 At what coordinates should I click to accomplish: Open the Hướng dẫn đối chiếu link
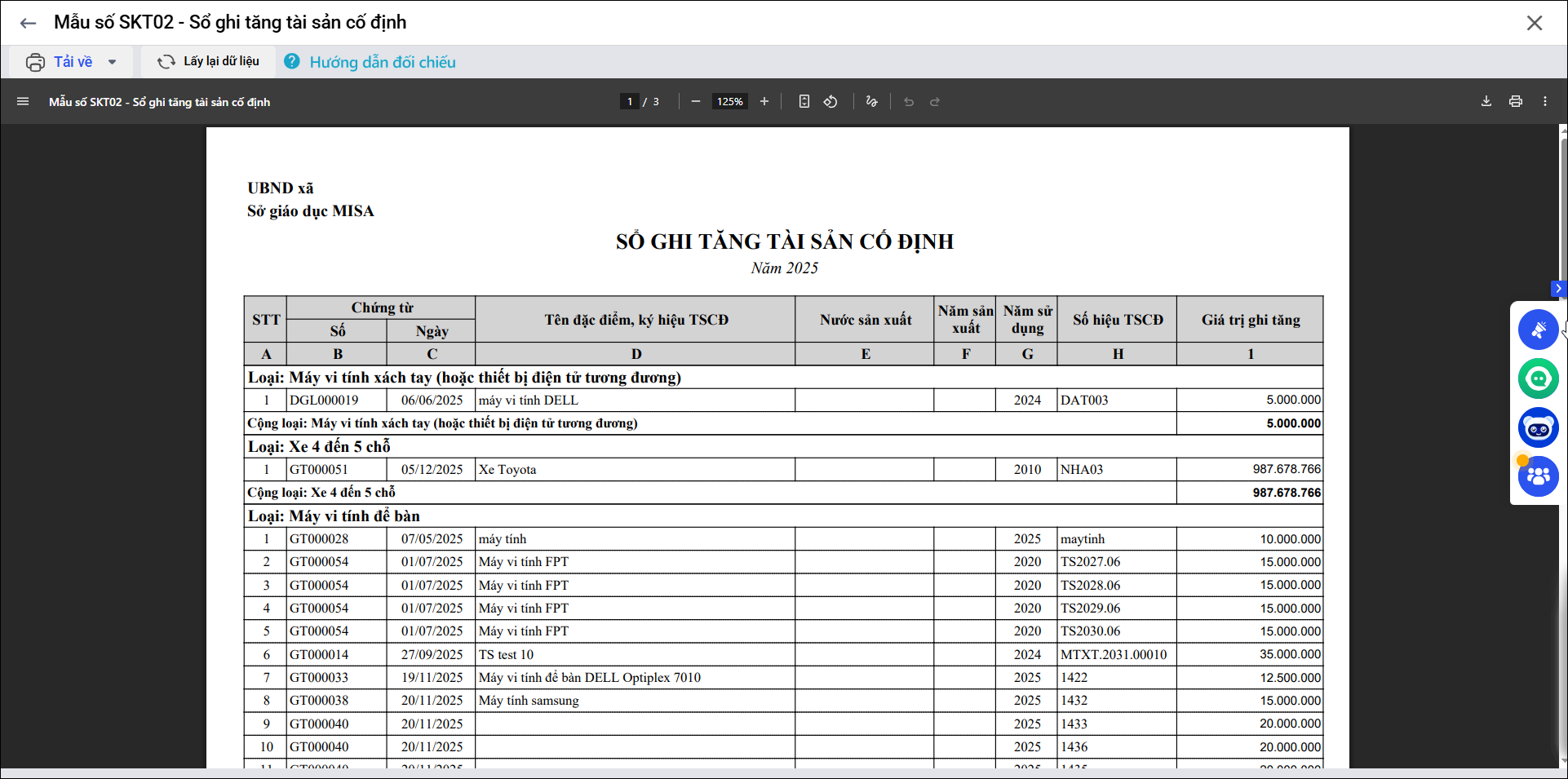[382, 63]
